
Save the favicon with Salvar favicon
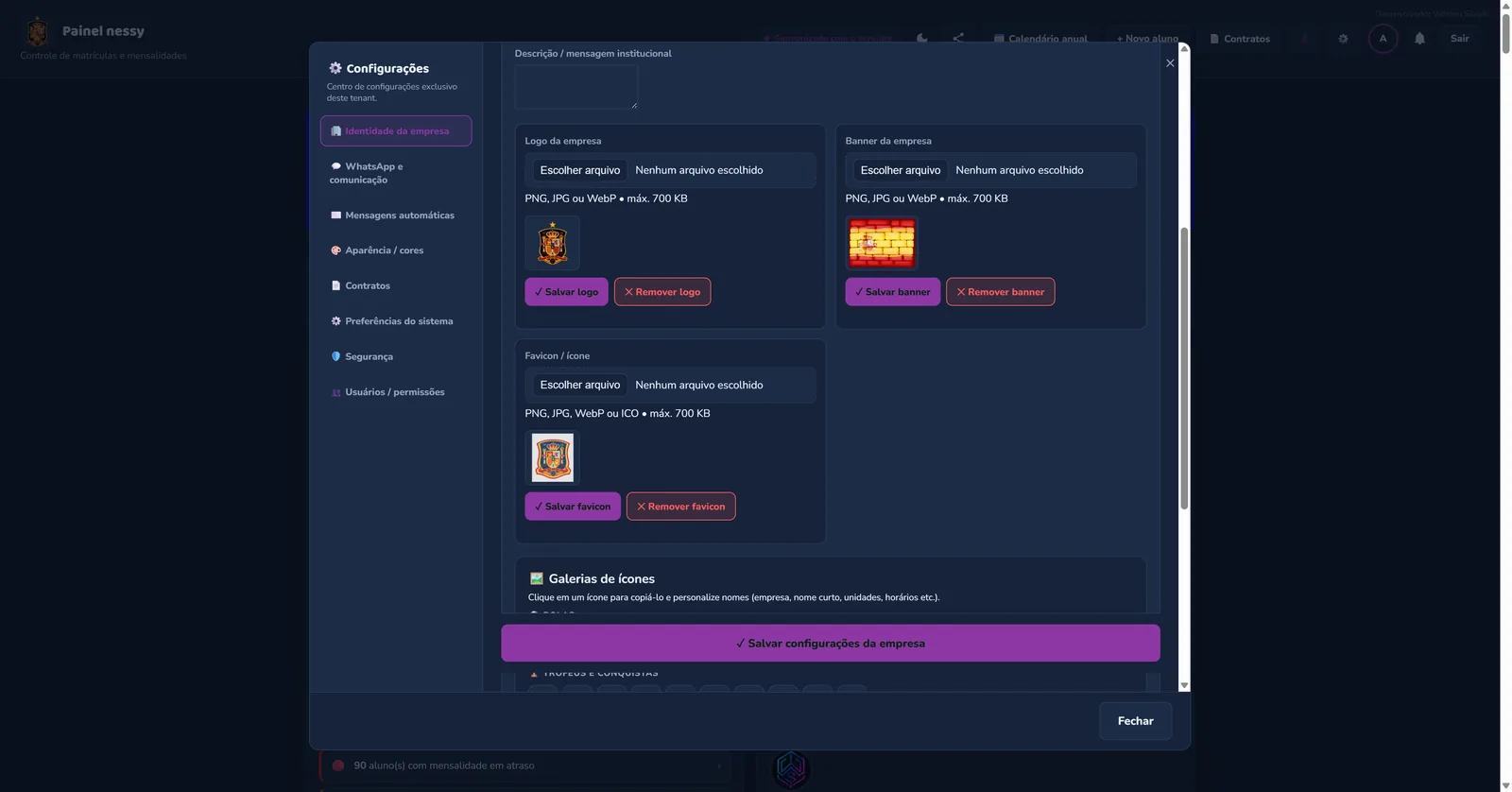[573, 507]
